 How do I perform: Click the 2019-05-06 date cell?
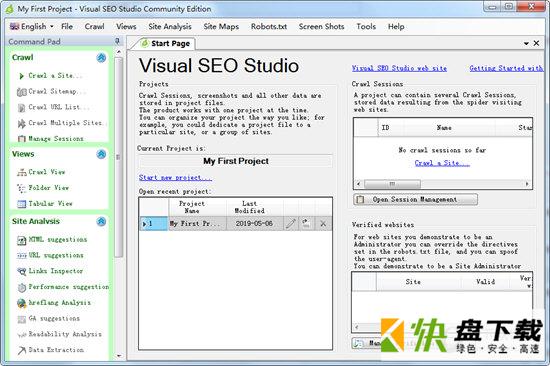click(255, 224)
